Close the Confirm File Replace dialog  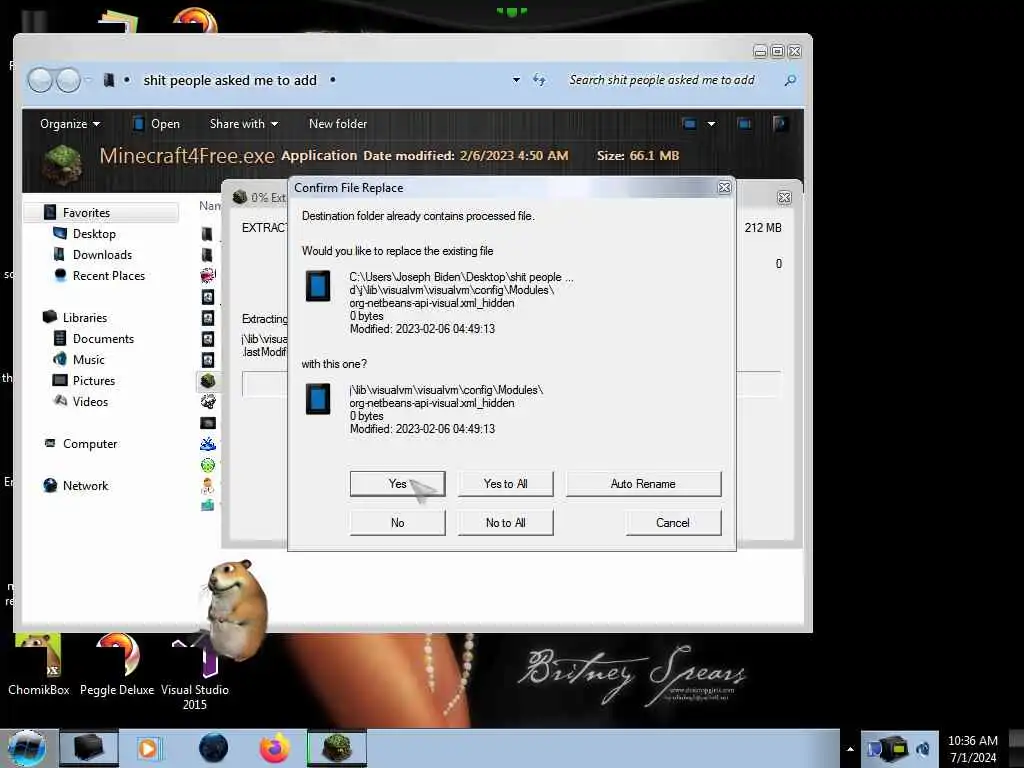click(724, 187)
